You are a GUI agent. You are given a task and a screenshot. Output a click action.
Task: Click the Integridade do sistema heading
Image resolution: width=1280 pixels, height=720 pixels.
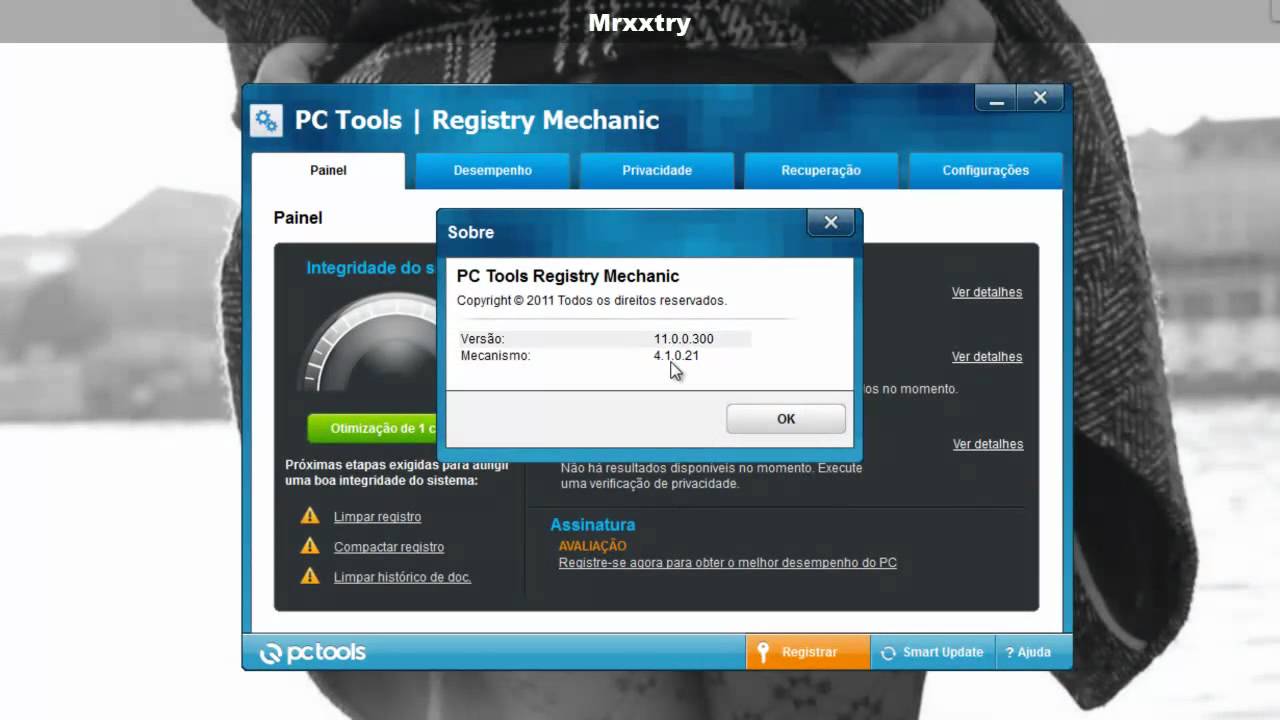click(371, 268)
